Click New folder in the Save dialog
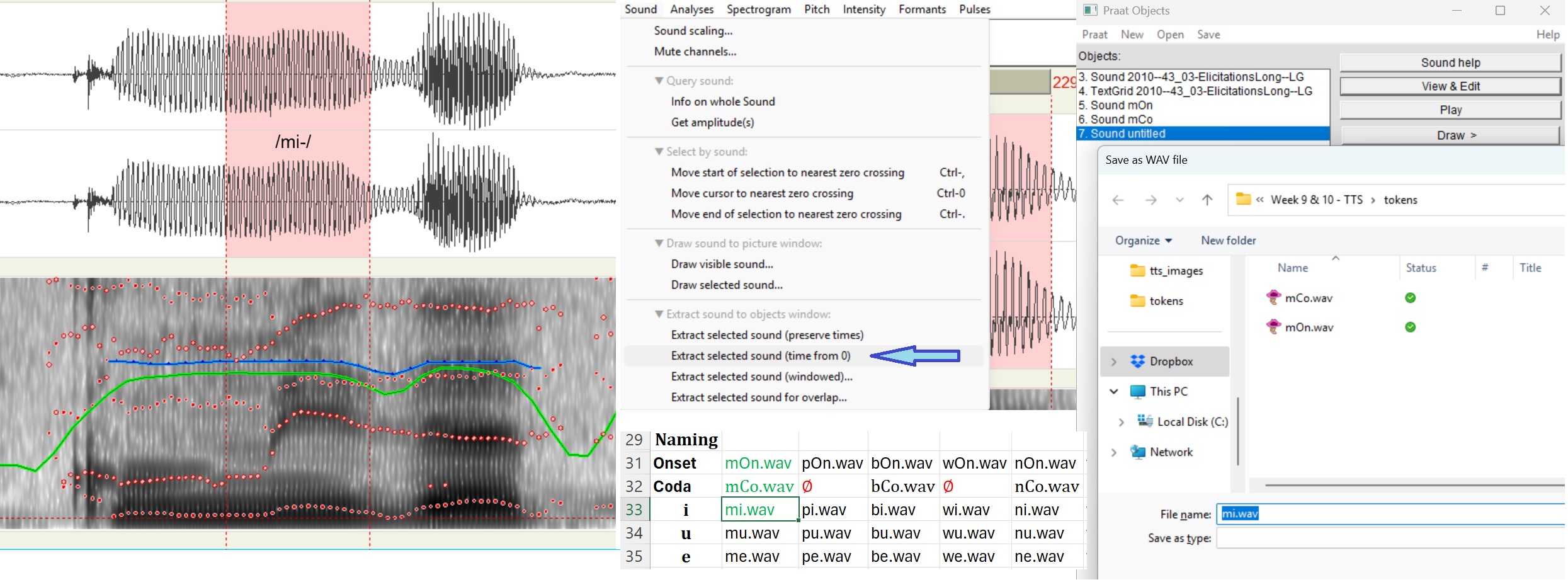 coord(1228,241)
